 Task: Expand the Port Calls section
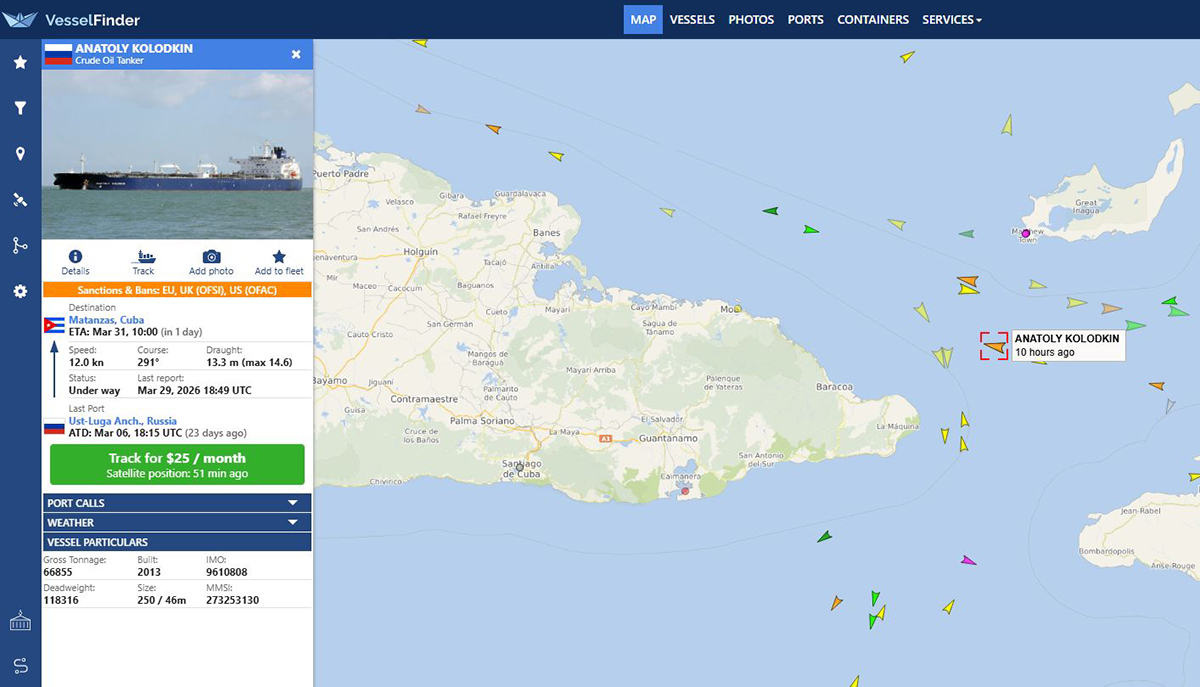click(178, 503)
